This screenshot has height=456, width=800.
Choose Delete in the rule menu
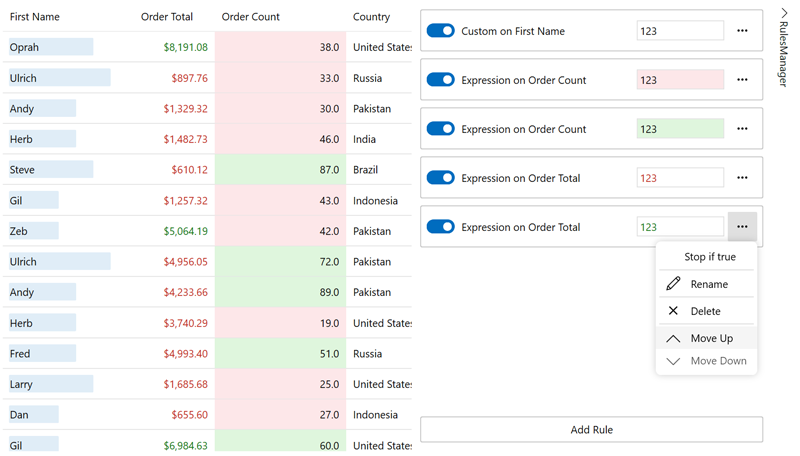[x=707, y=311]
